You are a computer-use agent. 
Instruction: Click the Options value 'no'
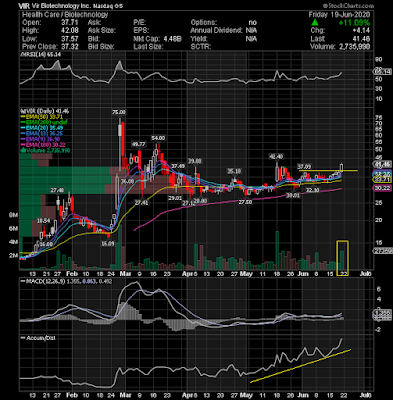(253, 23)
